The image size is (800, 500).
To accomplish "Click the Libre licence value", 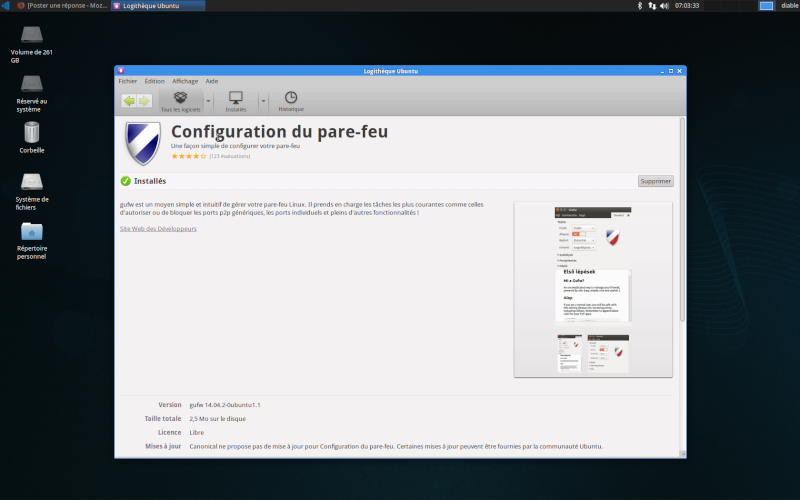I will click(x=196, y=432).
